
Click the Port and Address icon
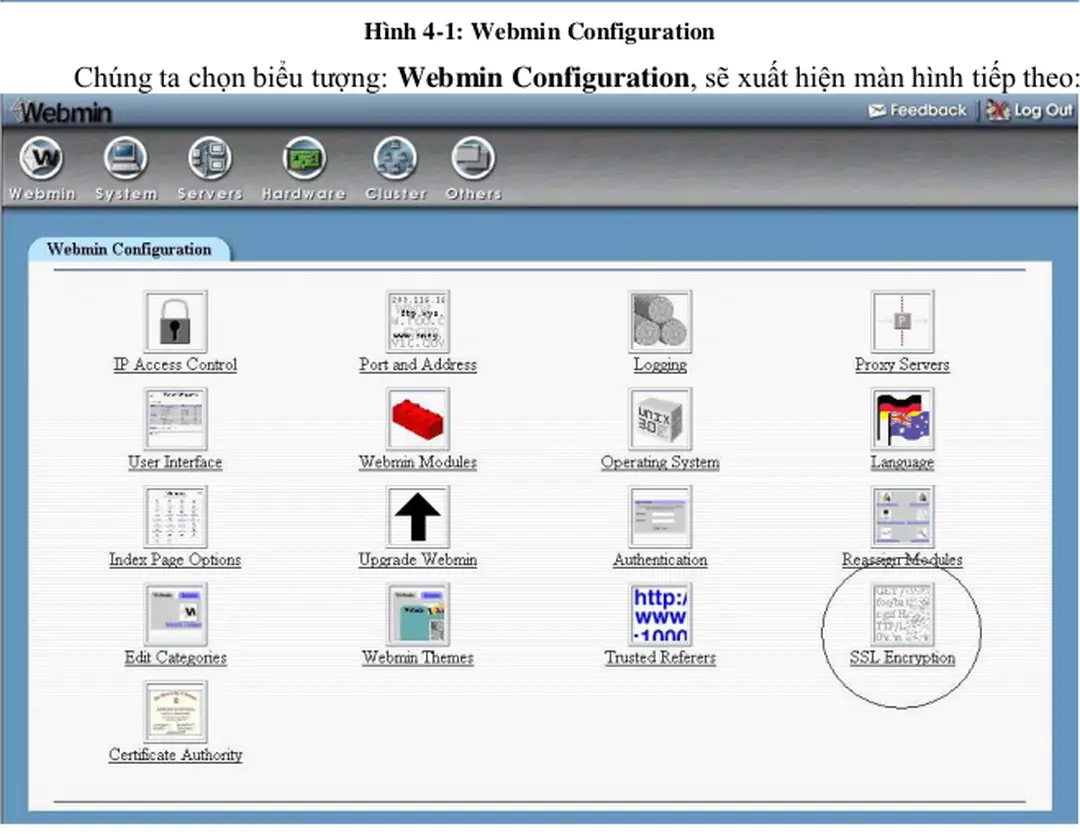point(418,322)
